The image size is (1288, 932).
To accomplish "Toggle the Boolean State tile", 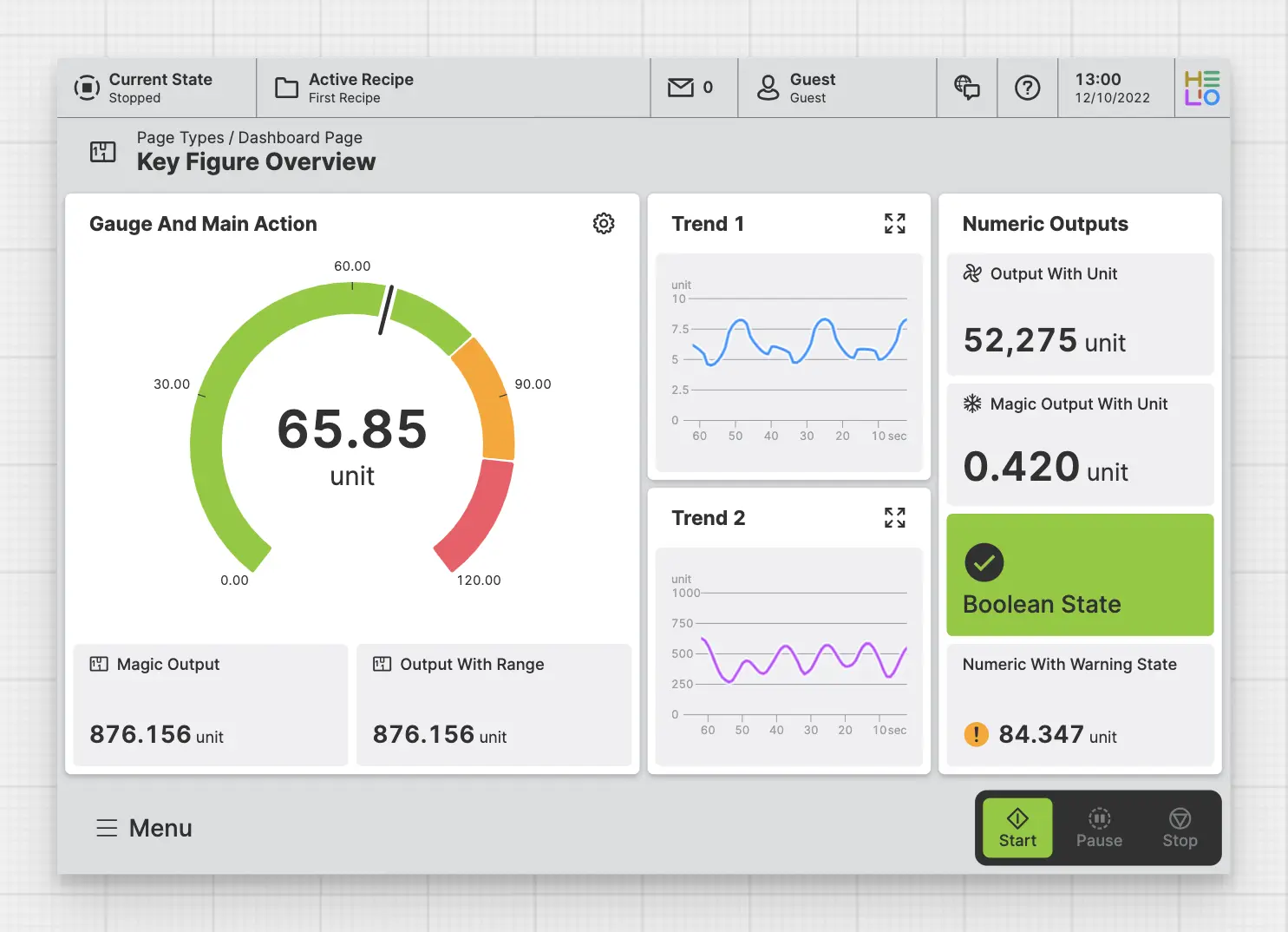I will tap(1079, 574).
